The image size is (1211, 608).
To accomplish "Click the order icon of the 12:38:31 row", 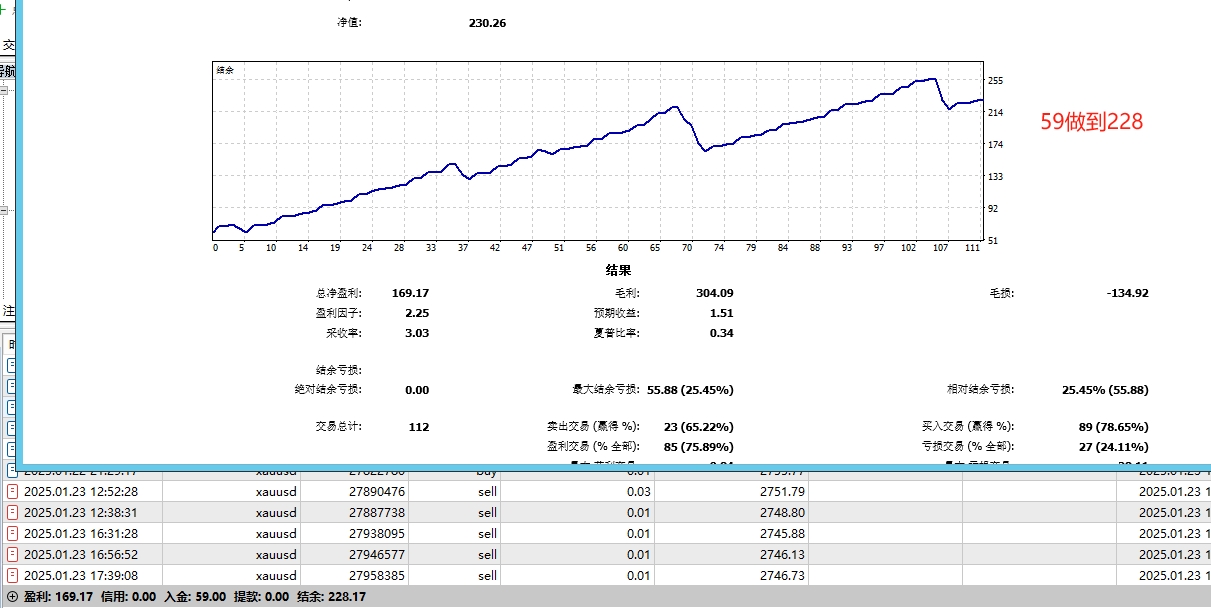I will point(12,512).
